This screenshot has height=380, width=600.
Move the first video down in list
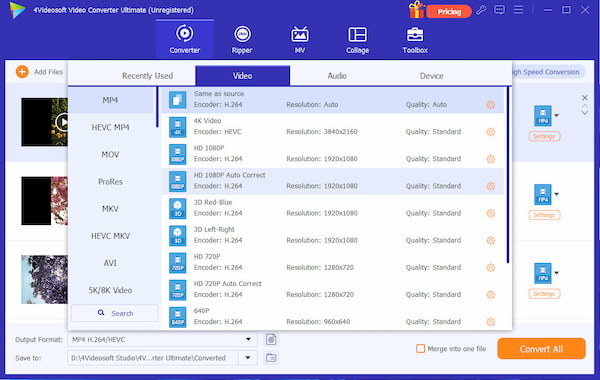pos(584,113)
